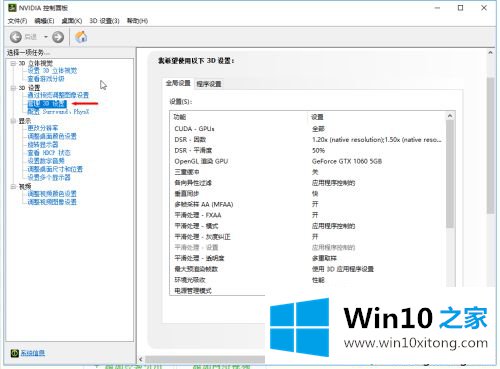Select 设置 3D 立体视觉 in the task tree
Screen dimensions: 500x369
[52, 71]
